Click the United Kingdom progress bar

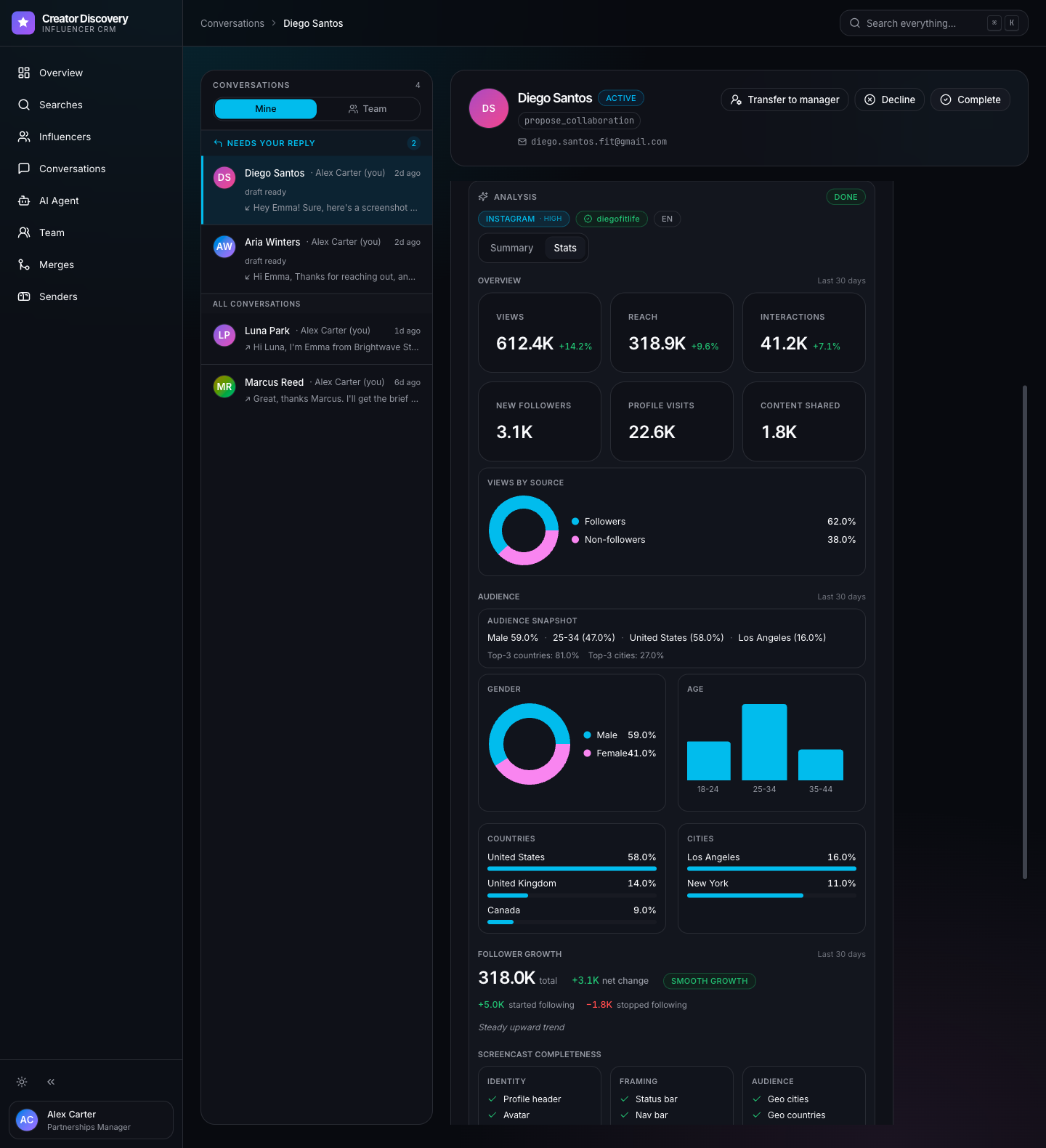click(x=572, y=895)
